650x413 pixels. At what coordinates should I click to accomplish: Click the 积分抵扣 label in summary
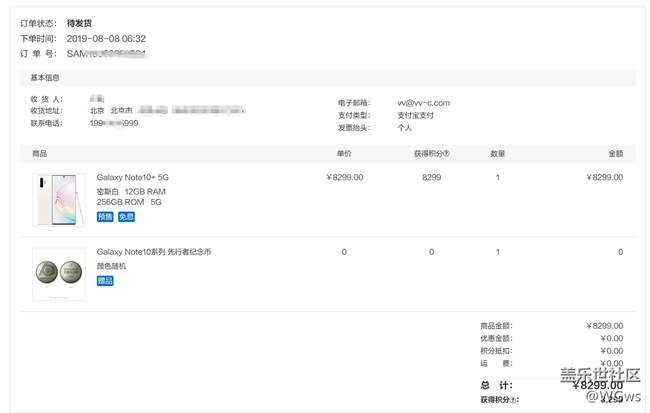496,351
